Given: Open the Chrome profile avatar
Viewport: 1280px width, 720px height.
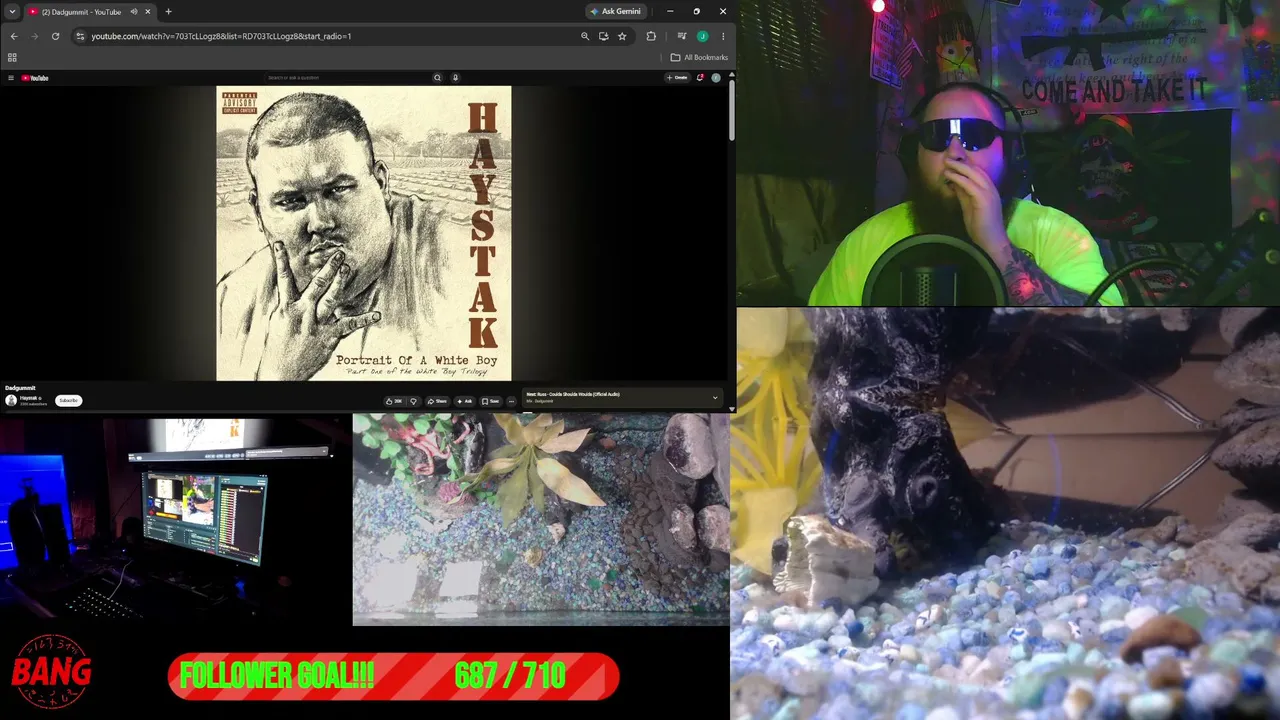Looking at the screenshot, I should [x=702, y=36].
